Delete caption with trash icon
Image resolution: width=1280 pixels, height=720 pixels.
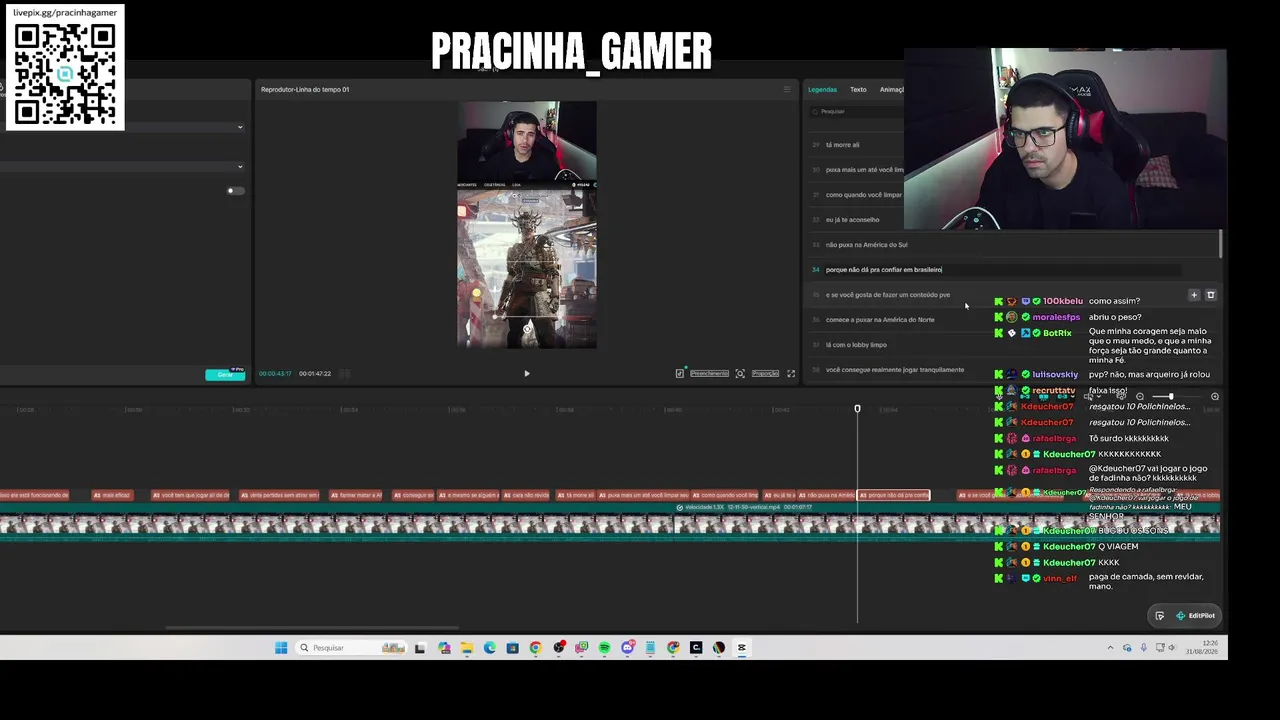tap(1211, 295)
